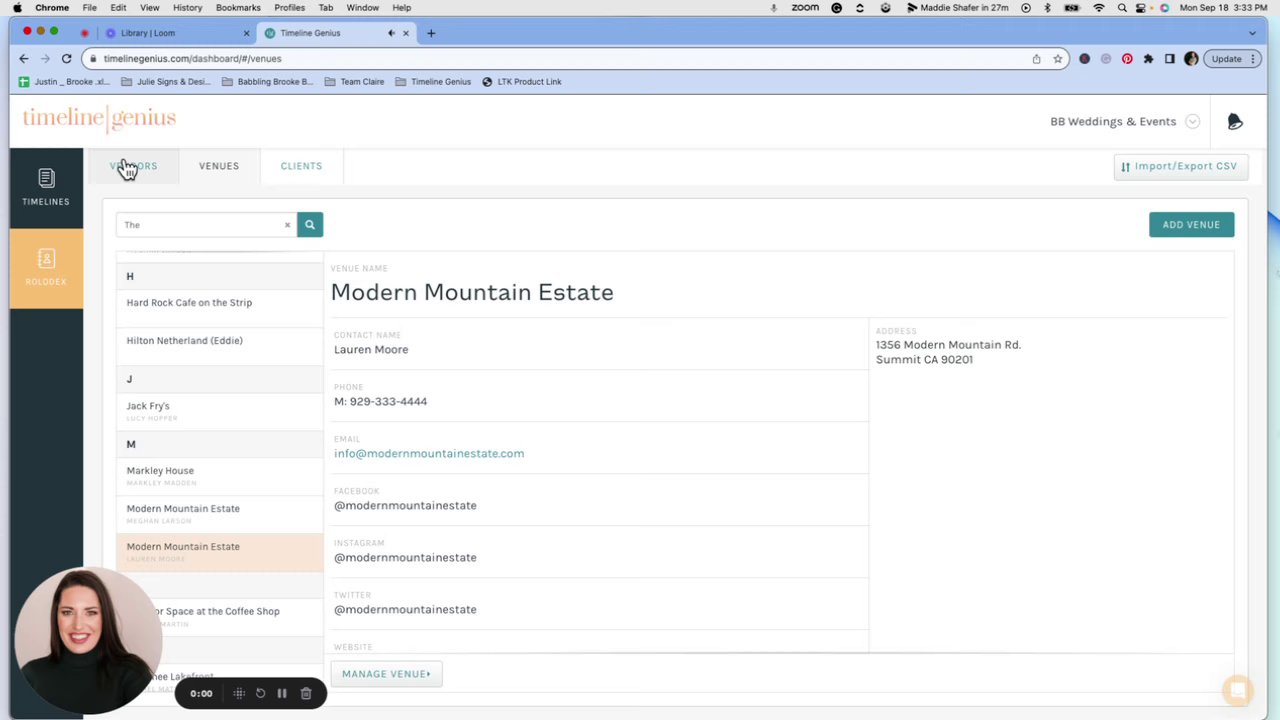The width and height of the screenshot is (1280, 720).
Task: Click the share icon in address bar
Action: point(1036,59)
